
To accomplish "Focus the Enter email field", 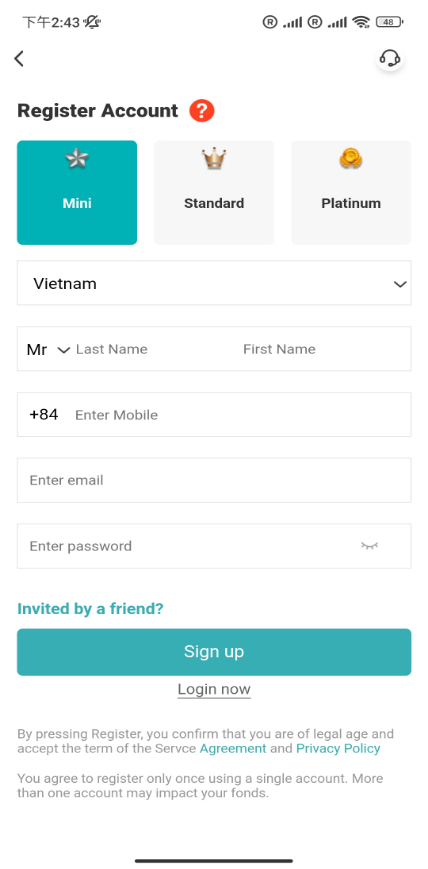I will pos(214,480).
